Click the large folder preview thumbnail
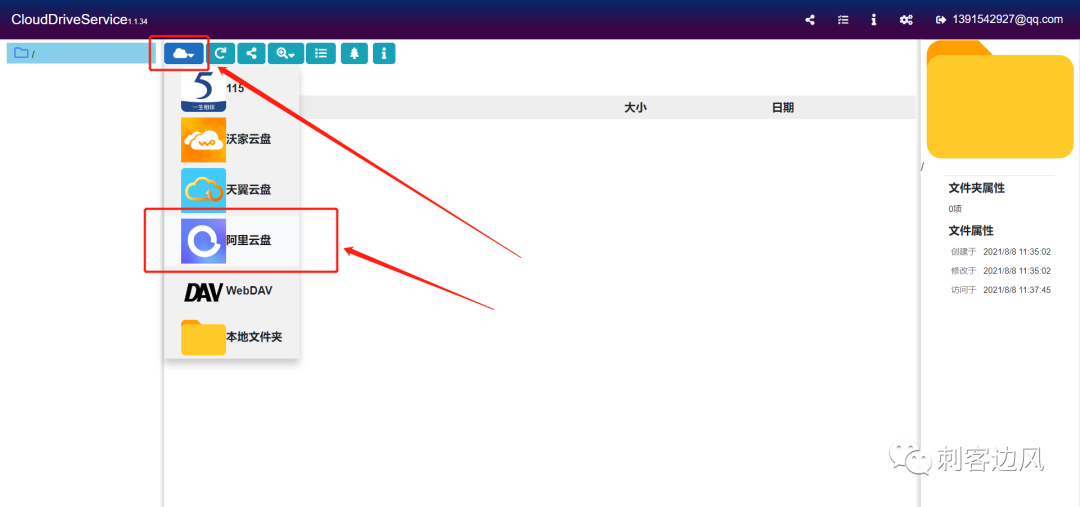The height and width of the screenshot is (507, 1080). [x=1000, y=99]
